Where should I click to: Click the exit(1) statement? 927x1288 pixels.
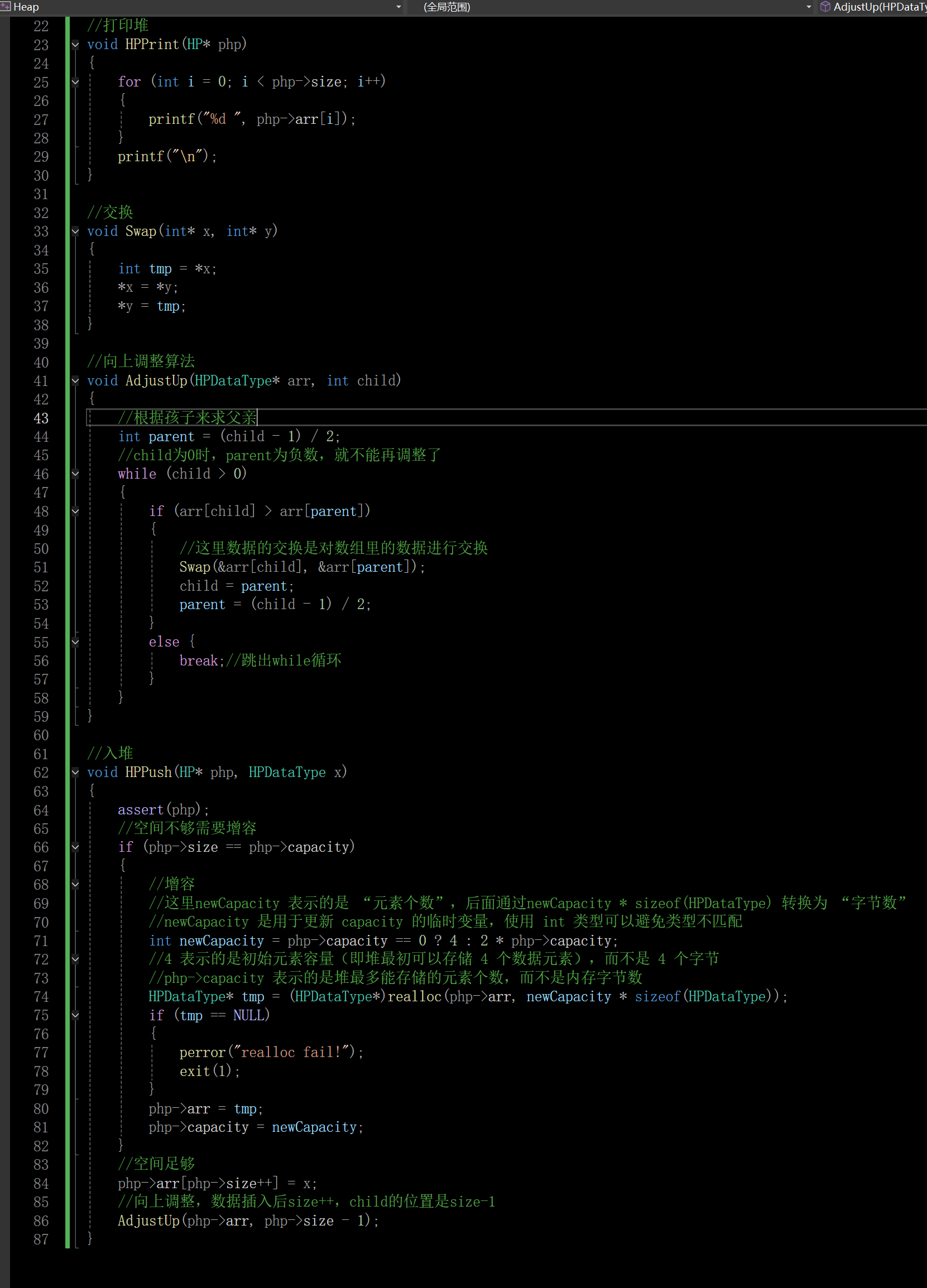210,1071
